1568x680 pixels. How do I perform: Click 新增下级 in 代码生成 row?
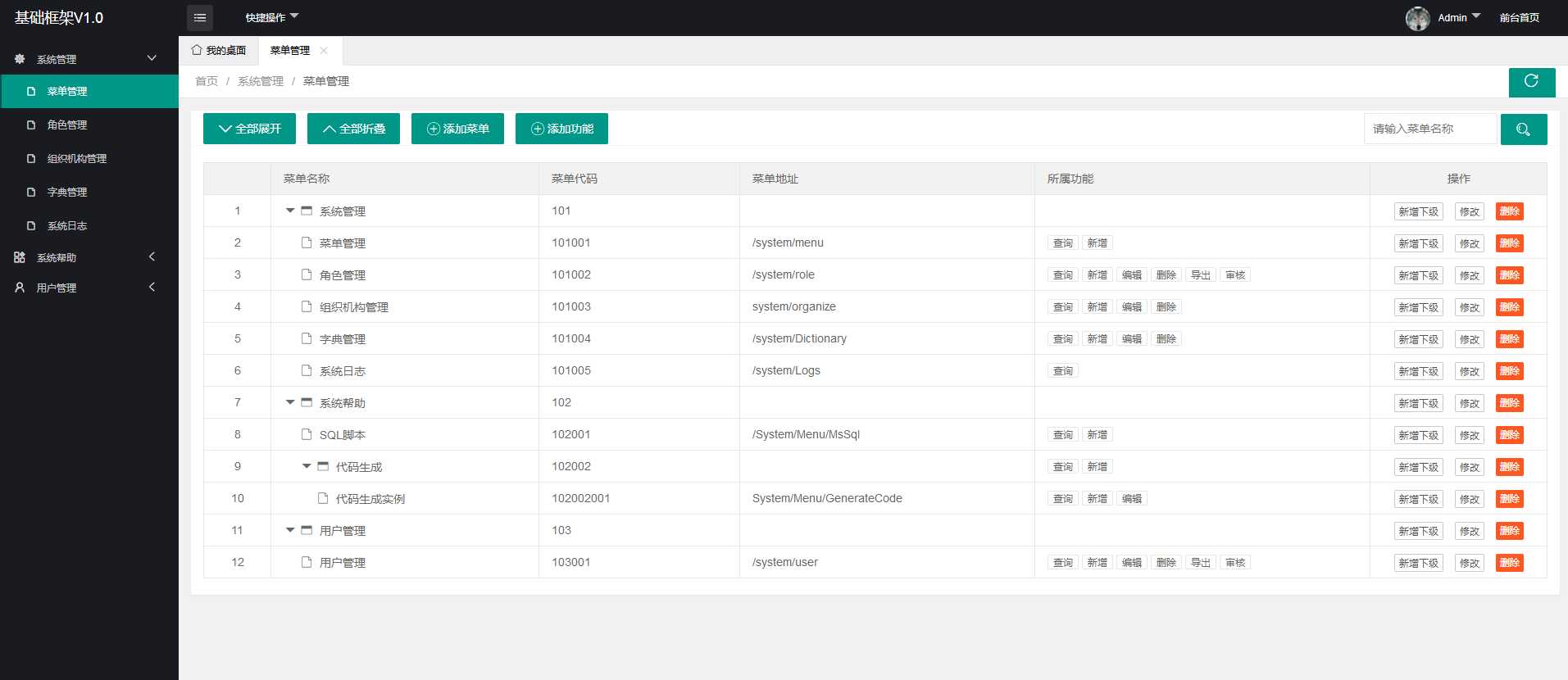1419,467
